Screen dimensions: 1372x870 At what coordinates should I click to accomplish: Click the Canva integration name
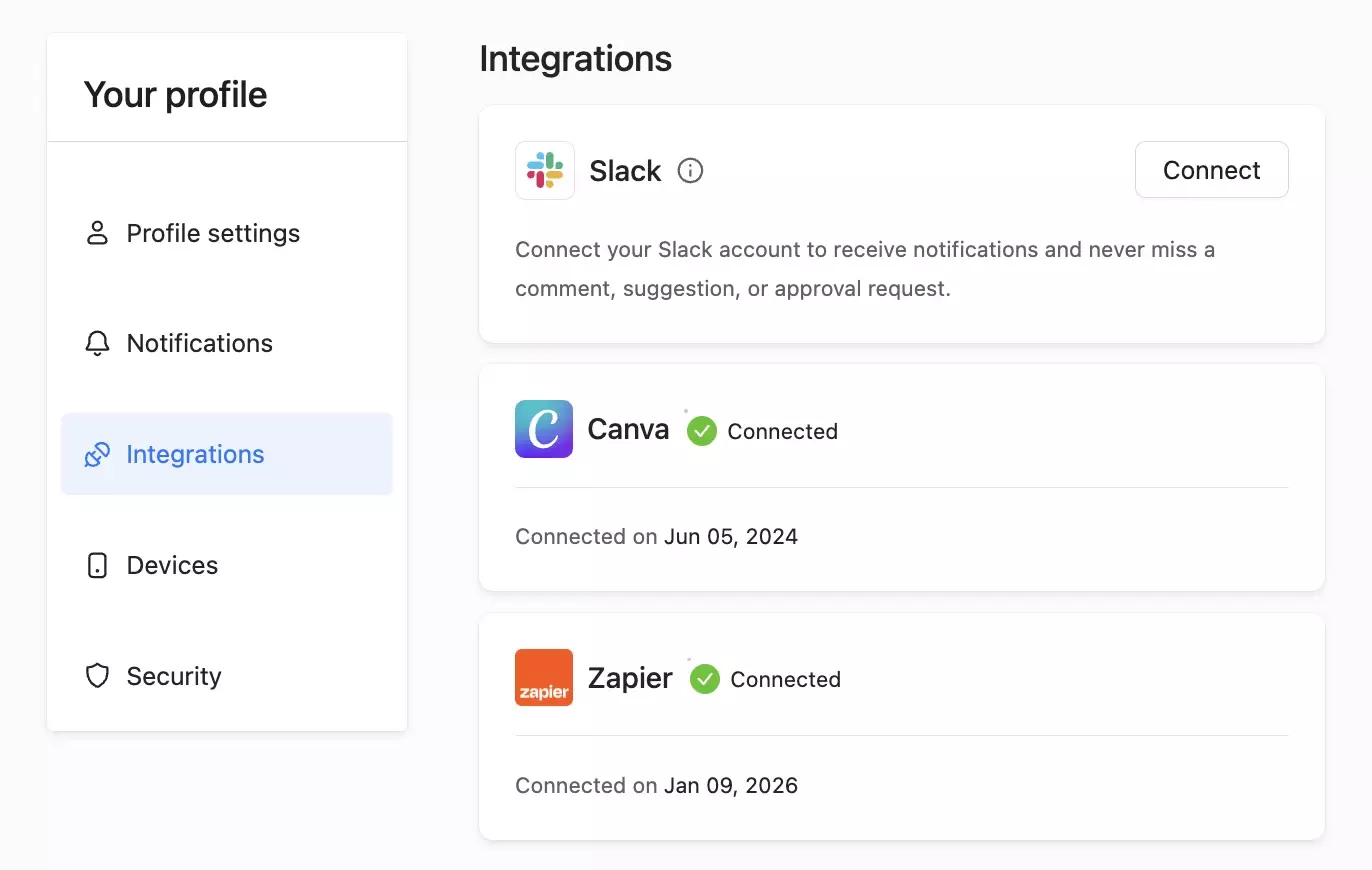[628, 429]
